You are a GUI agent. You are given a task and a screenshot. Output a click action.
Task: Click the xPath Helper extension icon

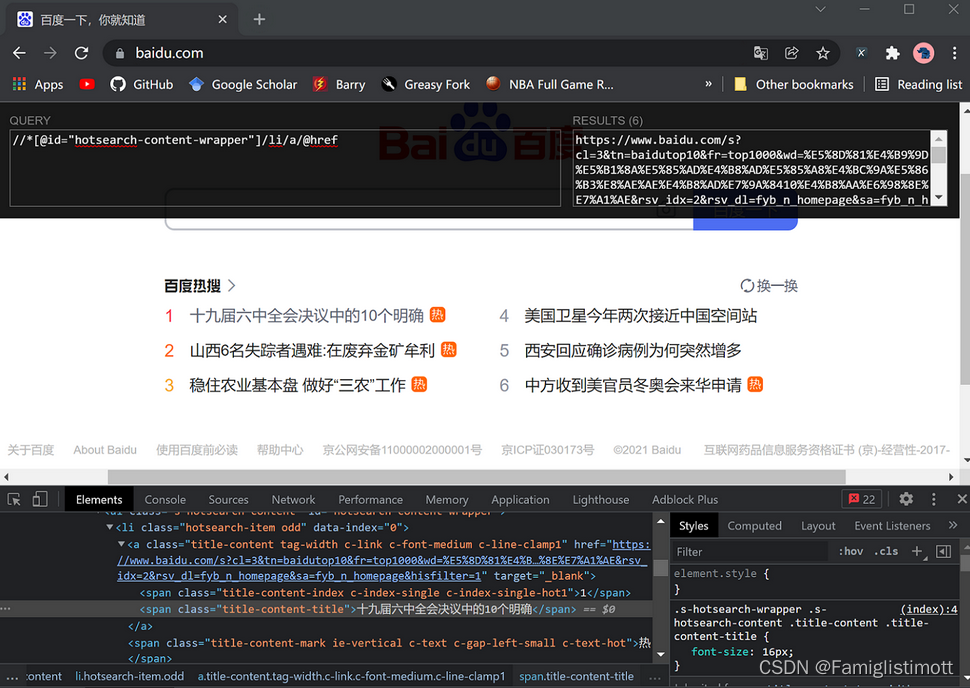click(x=861, y=53)
